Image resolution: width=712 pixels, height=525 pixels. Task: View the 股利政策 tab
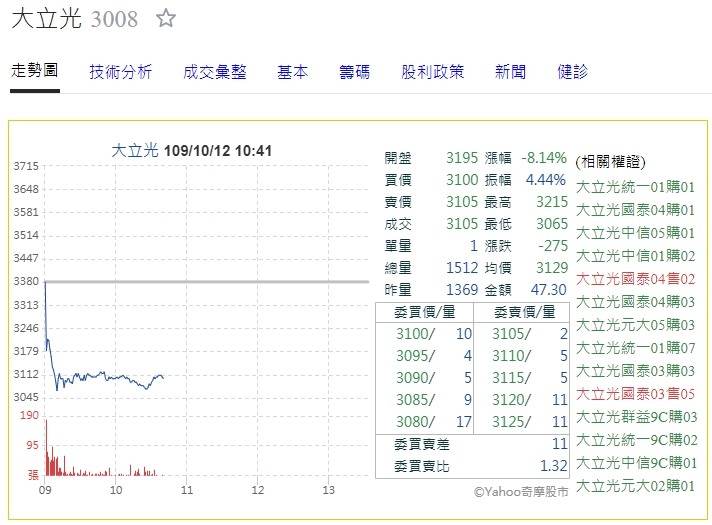[433, 72]
